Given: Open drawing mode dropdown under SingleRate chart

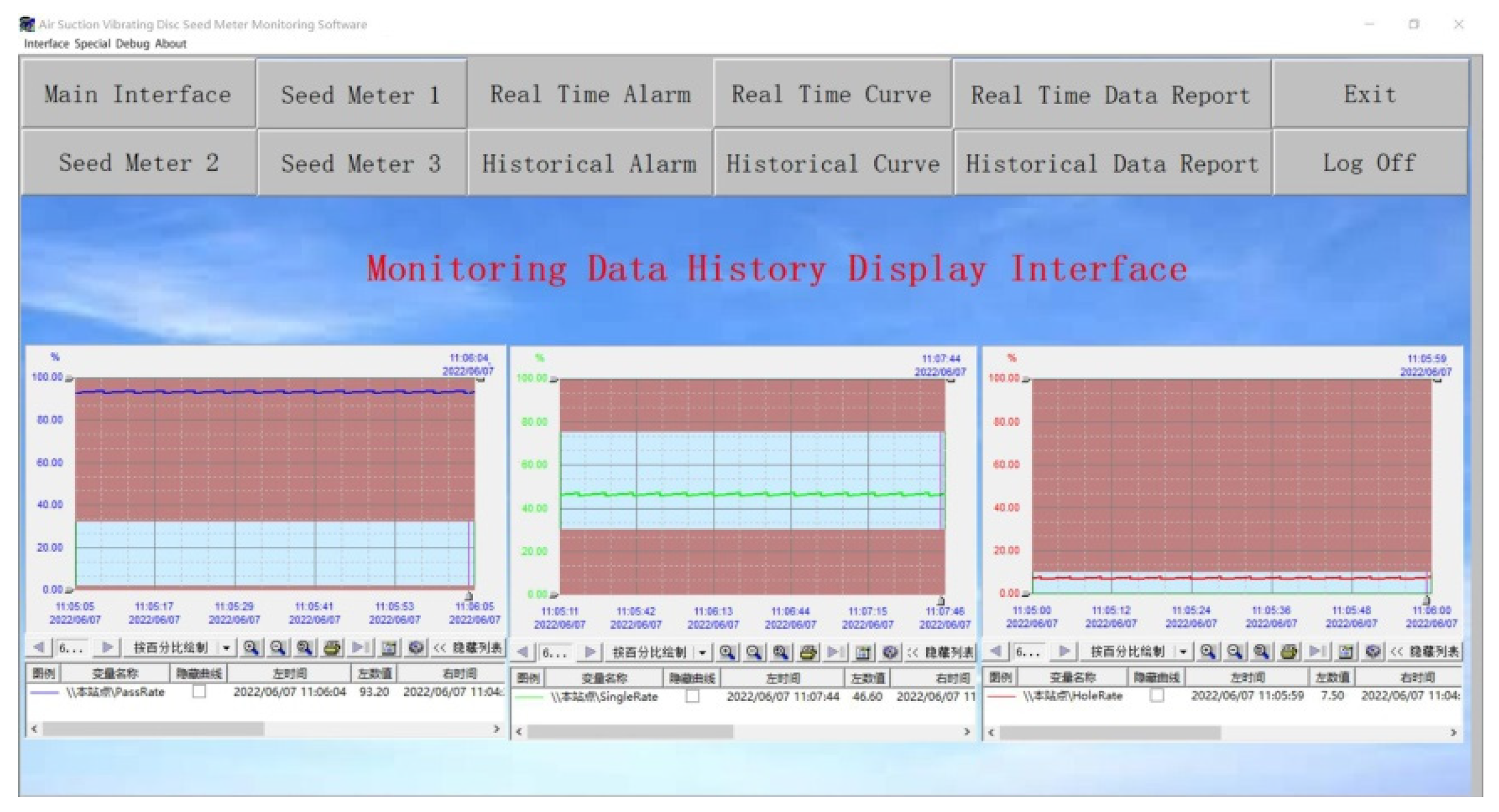Looking at the screenshot, I should [x=702, y=652].
